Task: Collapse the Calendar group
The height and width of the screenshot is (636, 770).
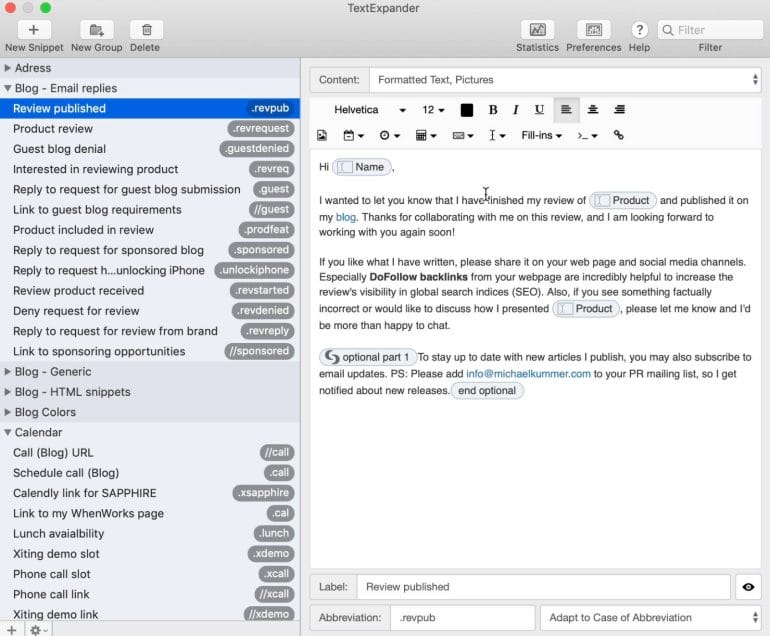Action: point(7,433)
